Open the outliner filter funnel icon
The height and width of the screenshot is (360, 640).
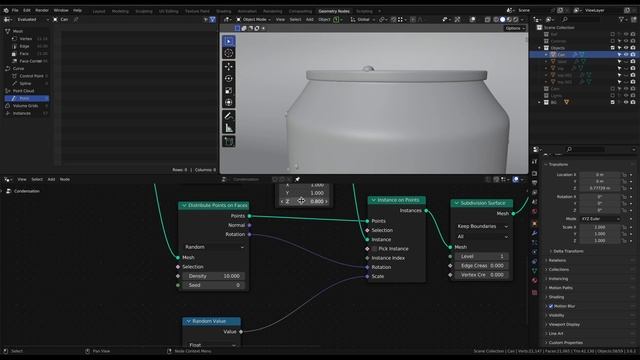pyautogui.click(x=622, y=19)
